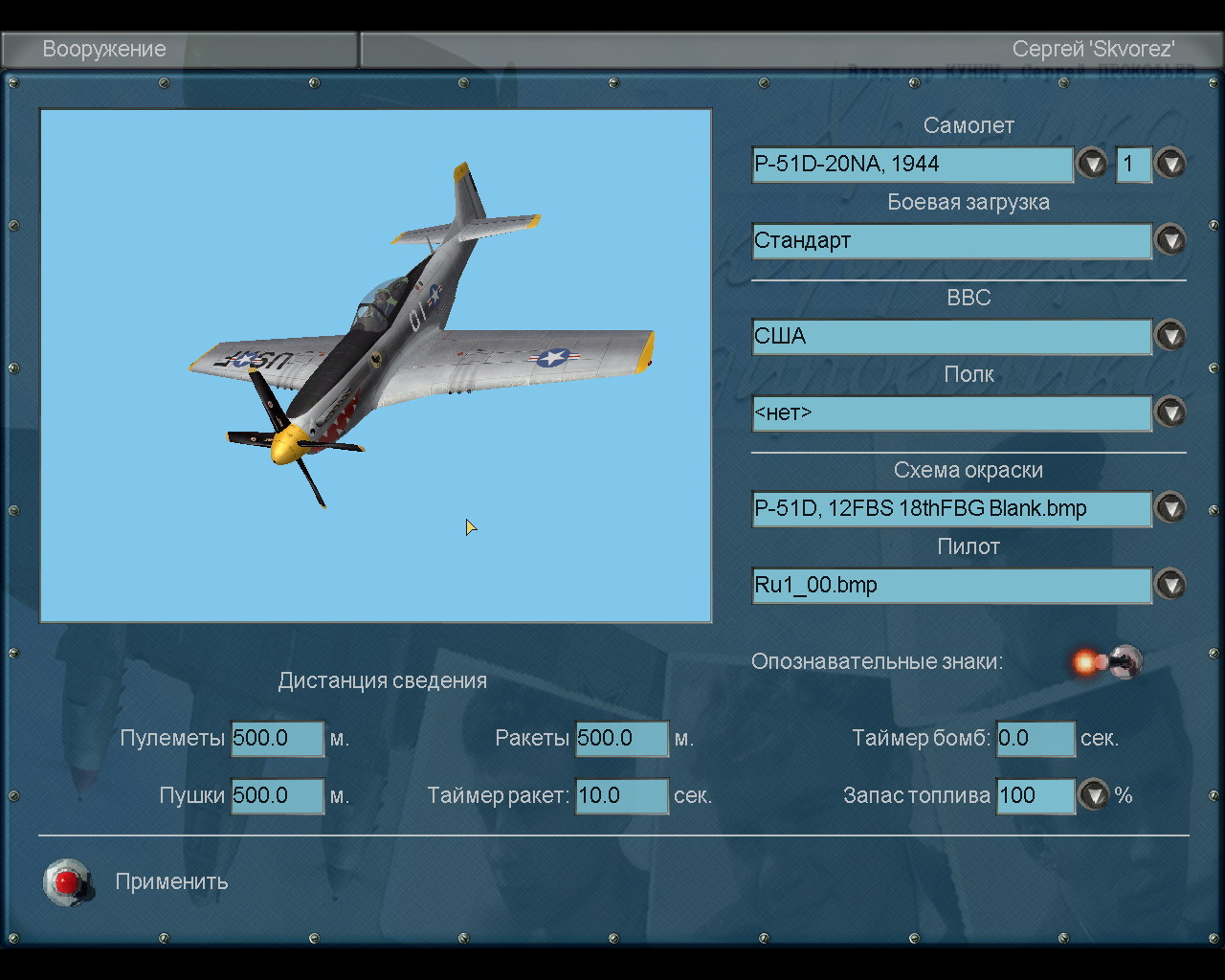Click the Пулеметы label
Viewport: 1225px width, 980px height.
(x=172, y=739)
